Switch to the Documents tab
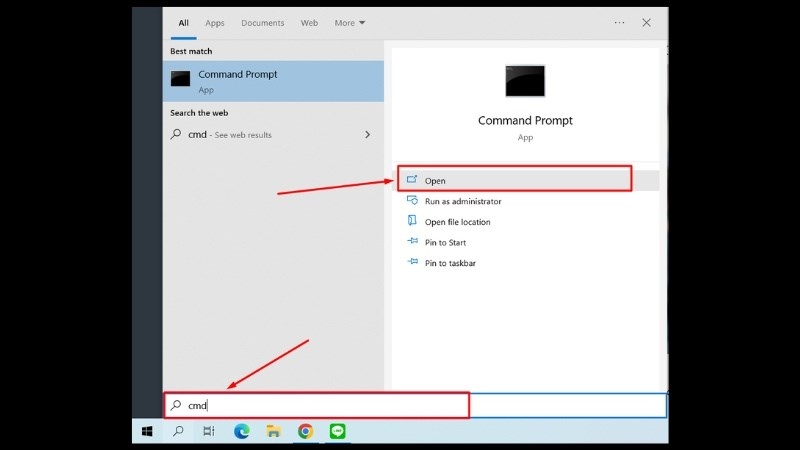 click(262, 22)
